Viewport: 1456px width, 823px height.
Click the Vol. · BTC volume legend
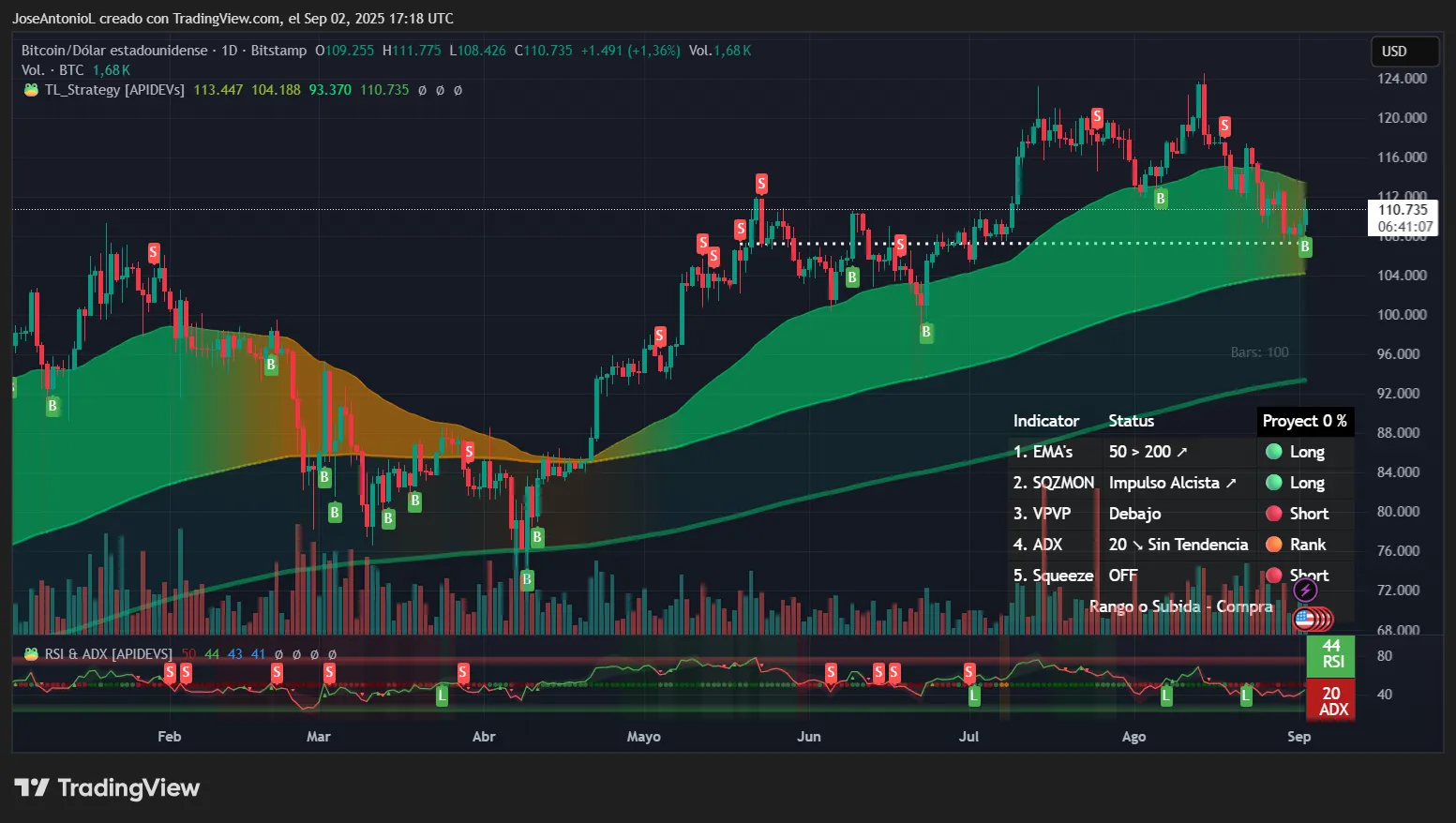(53, 70)
